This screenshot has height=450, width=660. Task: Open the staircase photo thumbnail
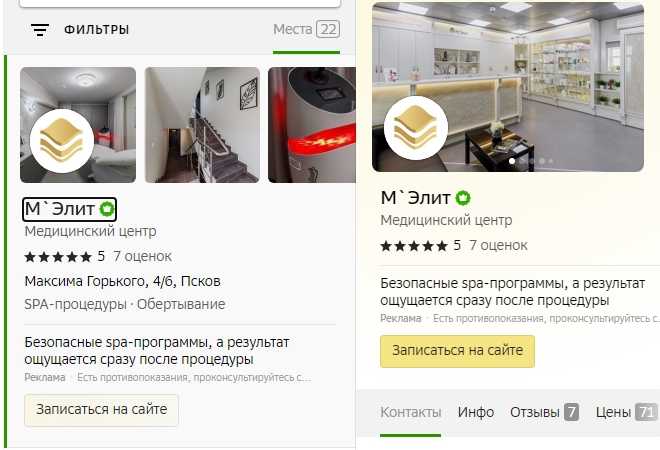[202, 125]
